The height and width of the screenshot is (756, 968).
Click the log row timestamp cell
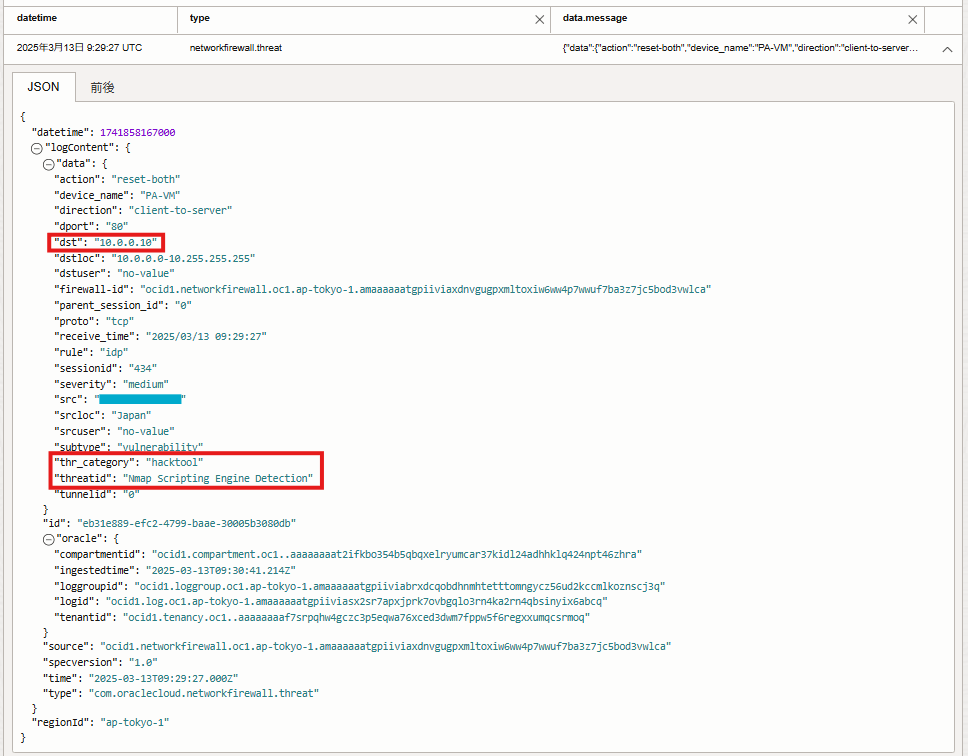pos(79,48)
